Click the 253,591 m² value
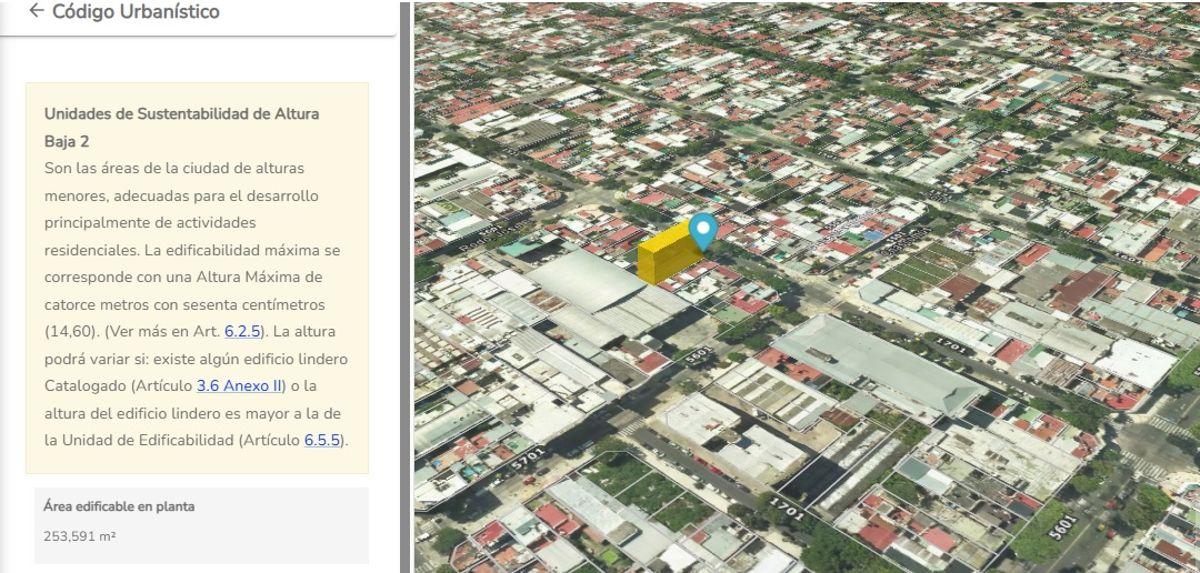 (x=81, y=536)
